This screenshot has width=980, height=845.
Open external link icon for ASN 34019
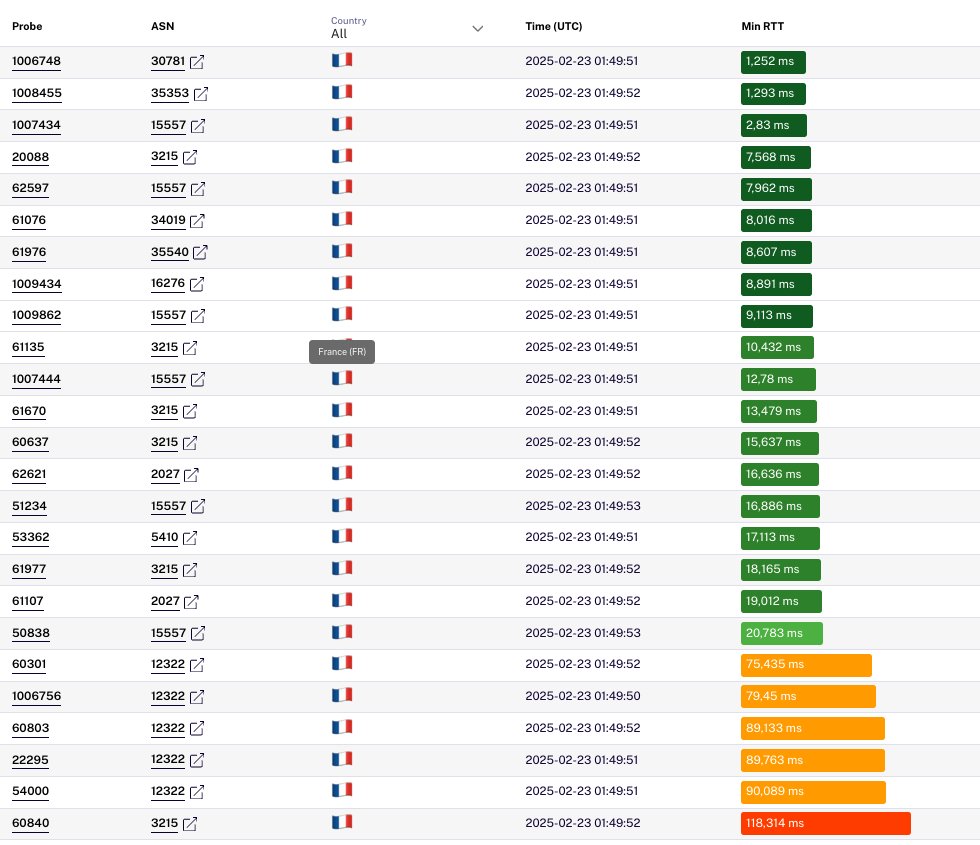[197, 221]
